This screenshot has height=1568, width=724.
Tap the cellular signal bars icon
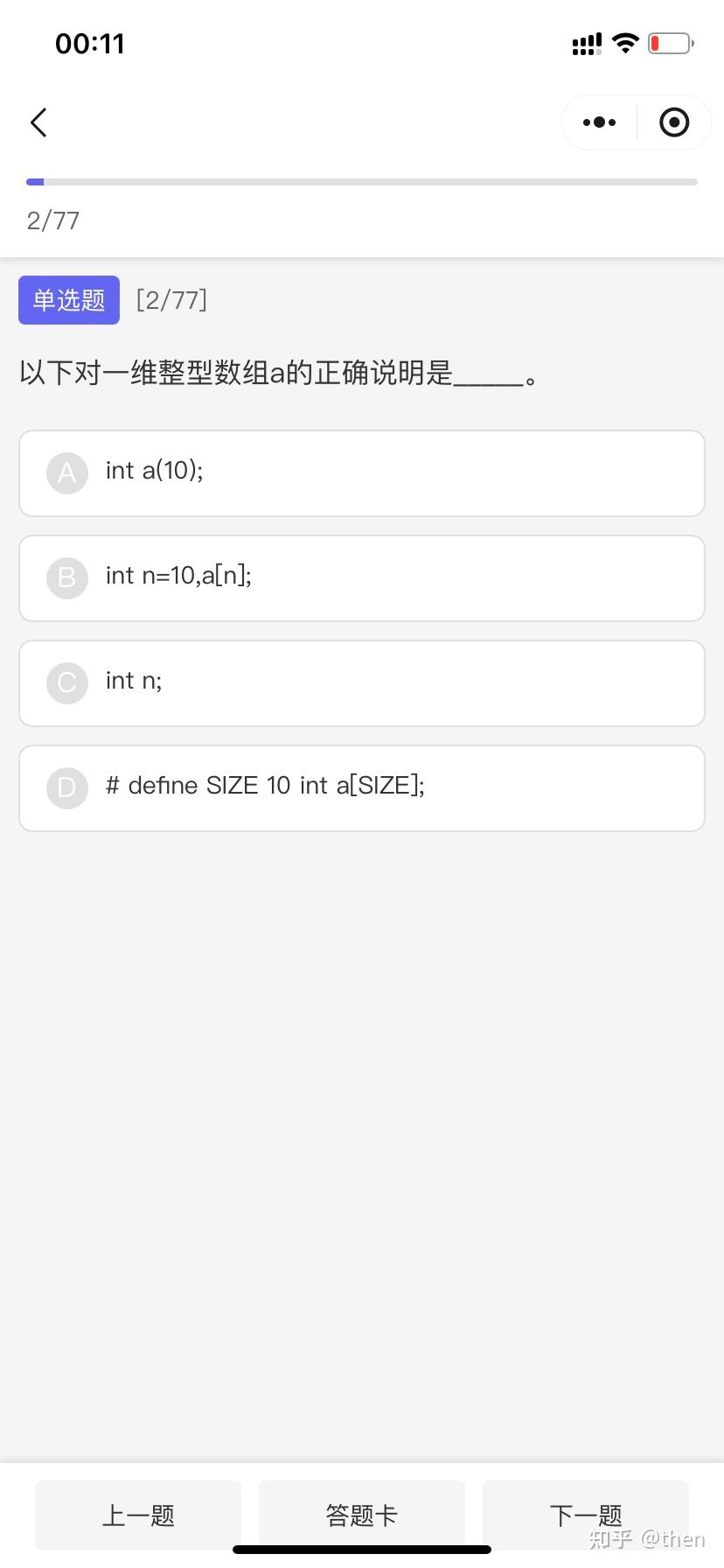(x=587, y=44)
